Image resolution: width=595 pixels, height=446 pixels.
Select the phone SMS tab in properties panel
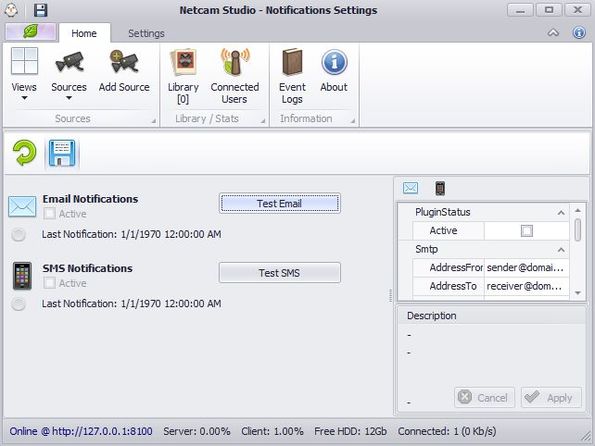point(440,188)
